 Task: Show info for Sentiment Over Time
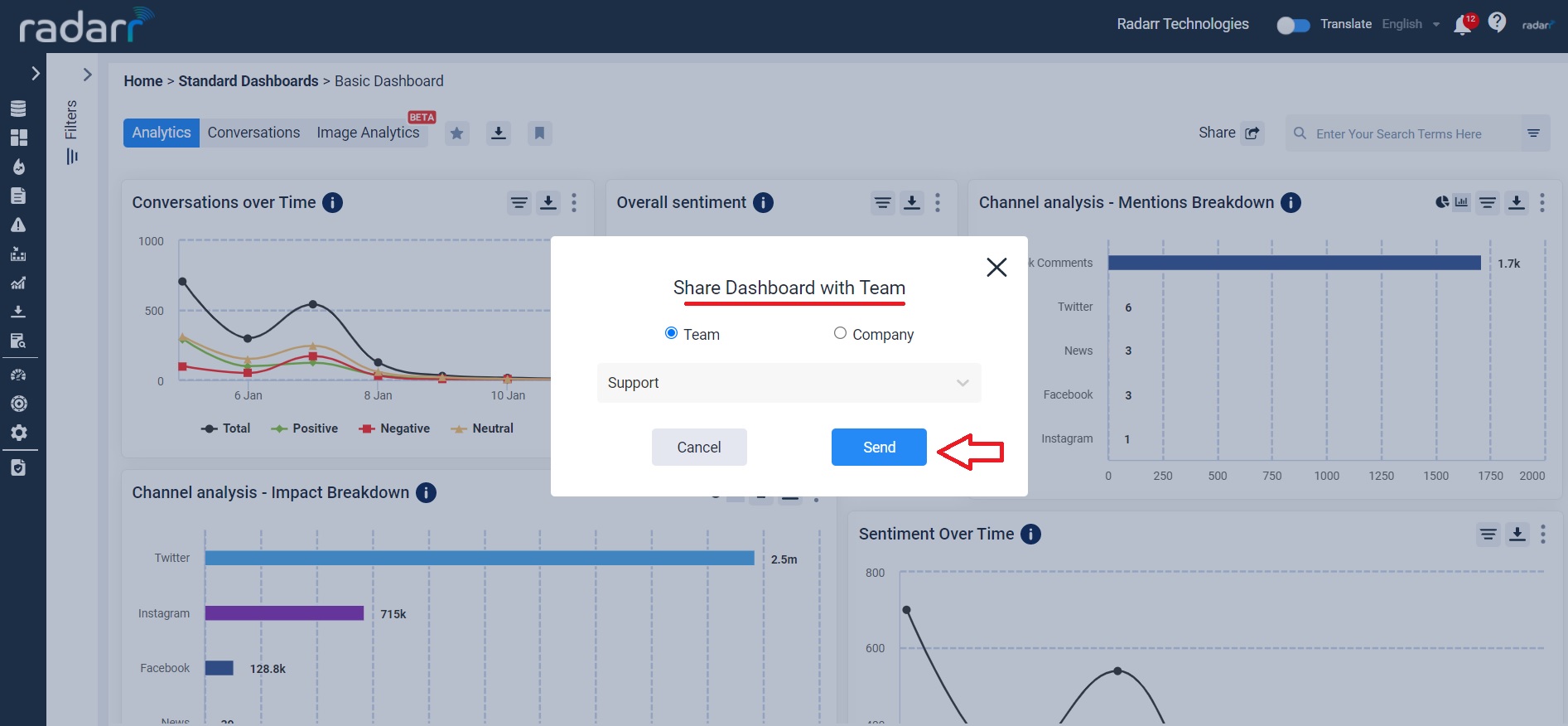coord(1030,534)
